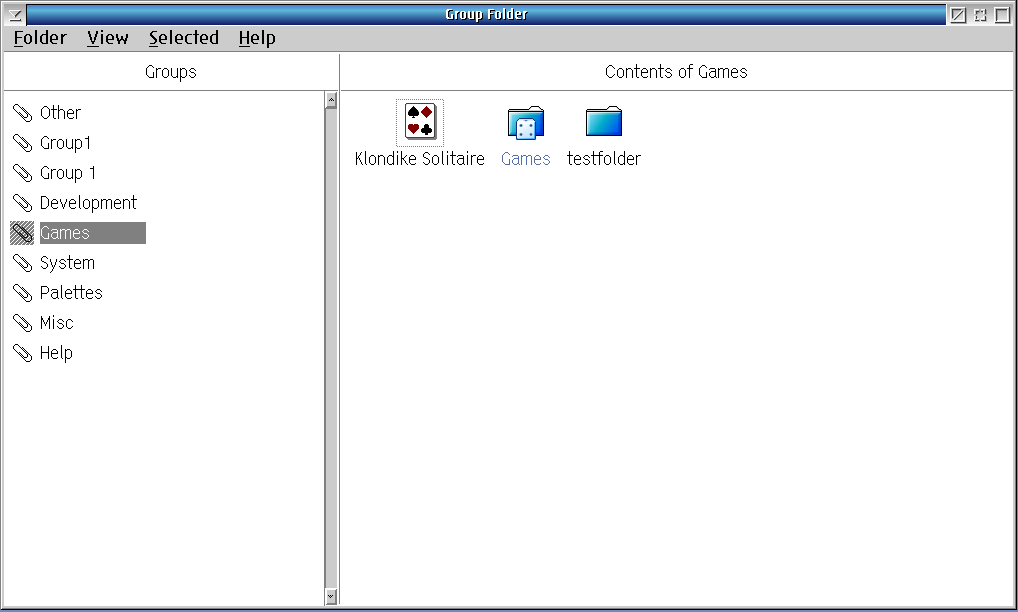Image resolution: width=1018 pixels, height=612 pixels.
Task: Click the paperclip icon next to Development
Action: tap(23, 203)
